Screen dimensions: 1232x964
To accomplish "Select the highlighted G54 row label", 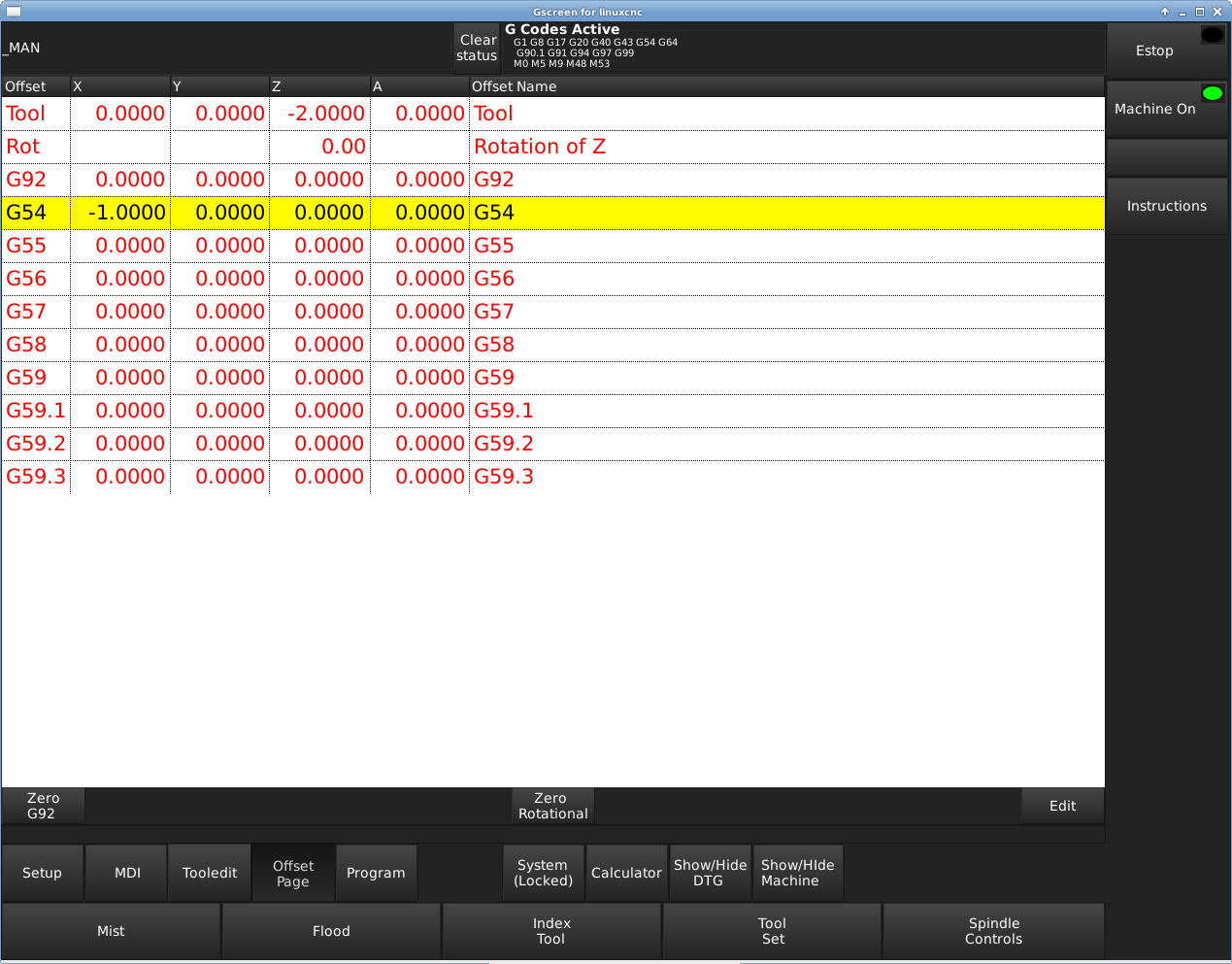I will pyautogui.click(x=26, y=213).
